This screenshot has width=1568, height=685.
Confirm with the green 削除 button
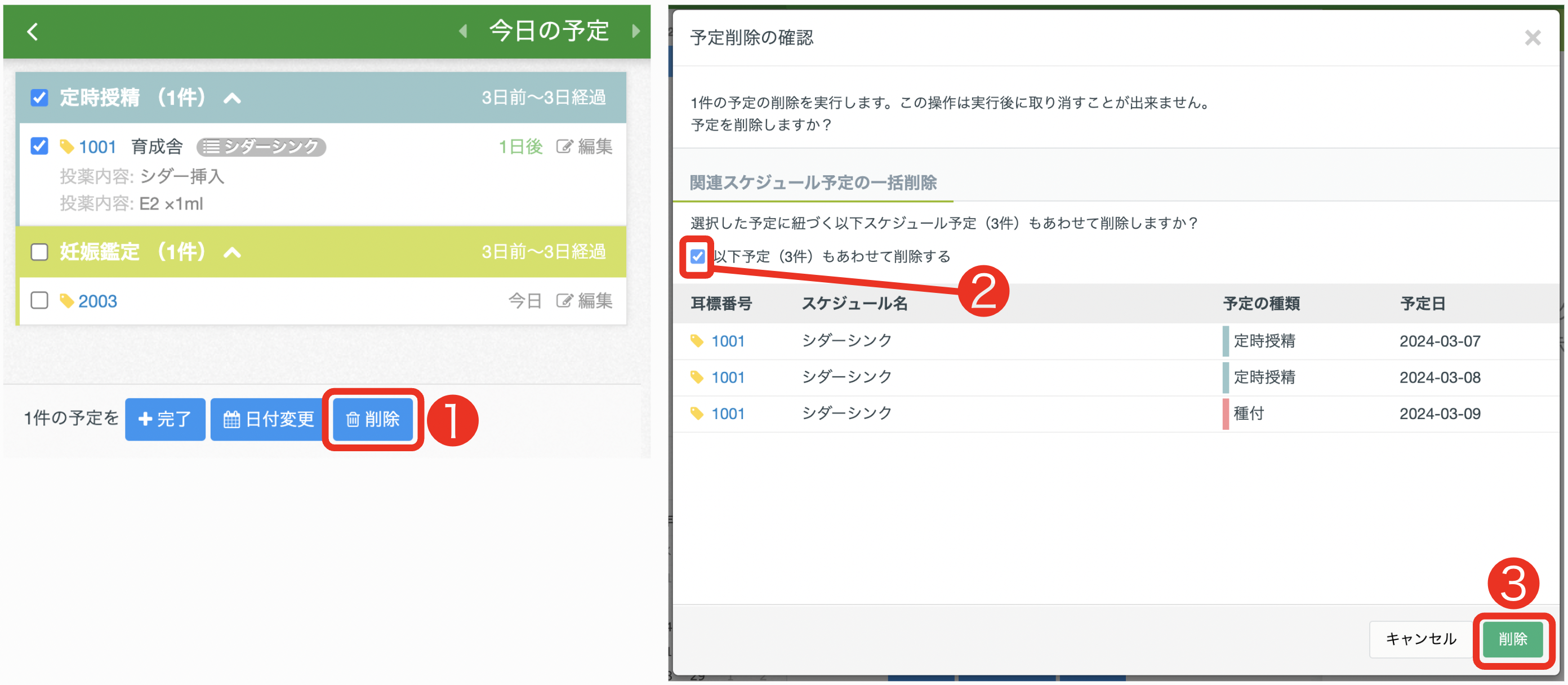coord(1513,639)
